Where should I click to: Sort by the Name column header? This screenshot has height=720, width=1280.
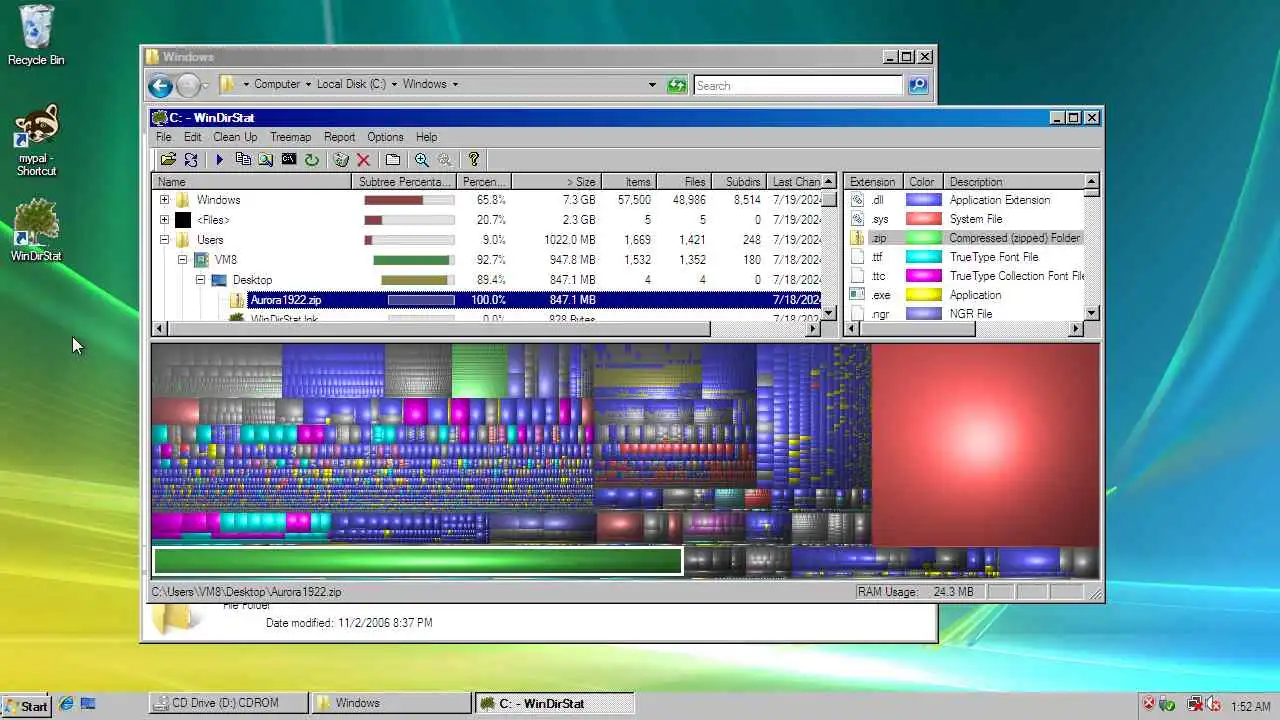click(252, 182)
